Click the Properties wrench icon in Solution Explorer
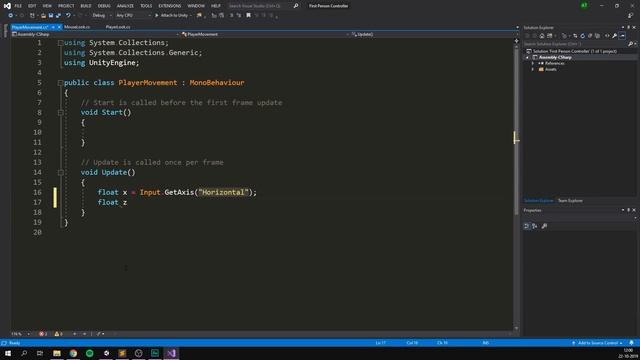 [614, 36]
